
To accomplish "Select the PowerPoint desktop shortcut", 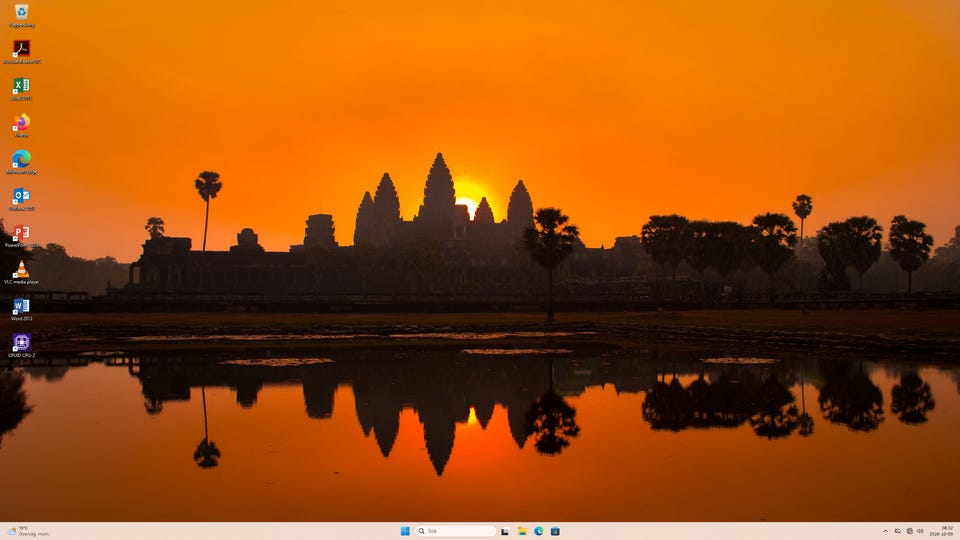I will tap(21, 236).
